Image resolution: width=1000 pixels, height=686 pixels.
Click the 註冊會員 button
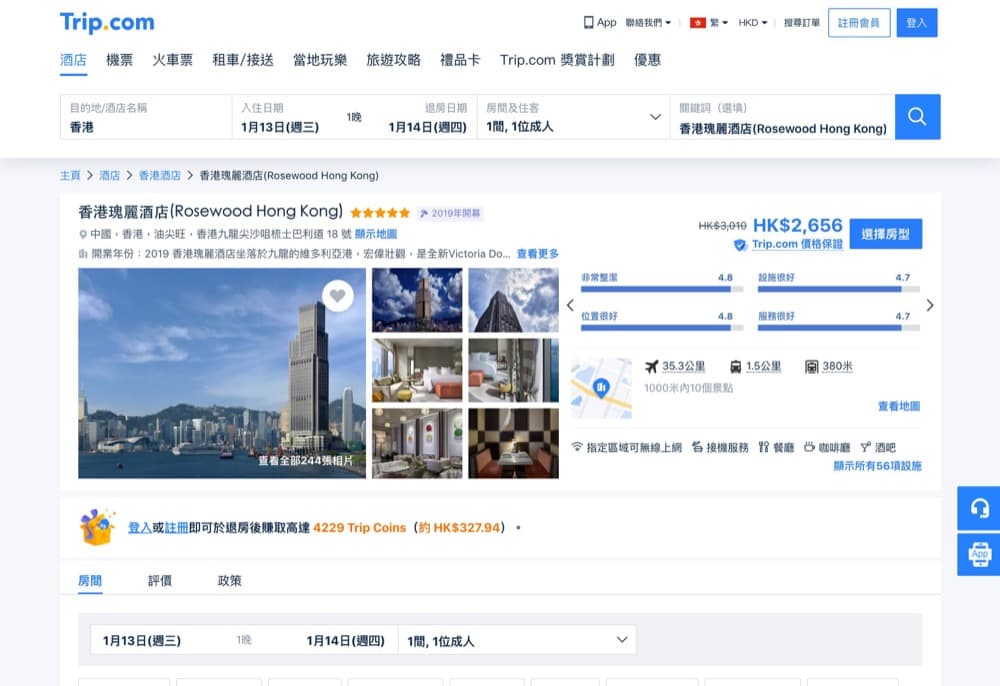[859, 23]
